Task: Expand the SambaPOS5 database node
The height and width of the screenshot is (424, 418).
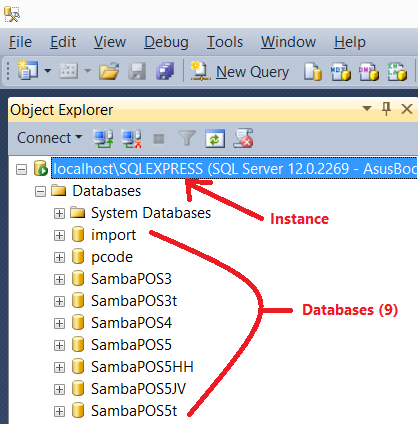Action: [x=59, y=345]
